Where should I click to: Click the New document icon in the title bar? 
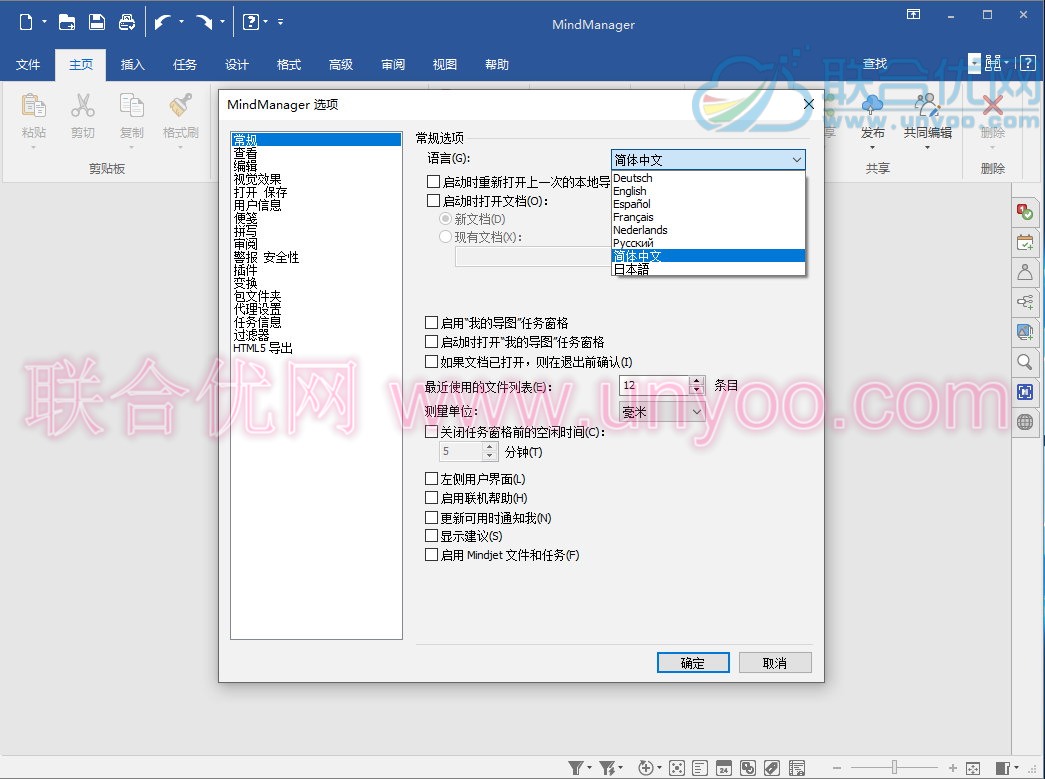click(26, 22)
